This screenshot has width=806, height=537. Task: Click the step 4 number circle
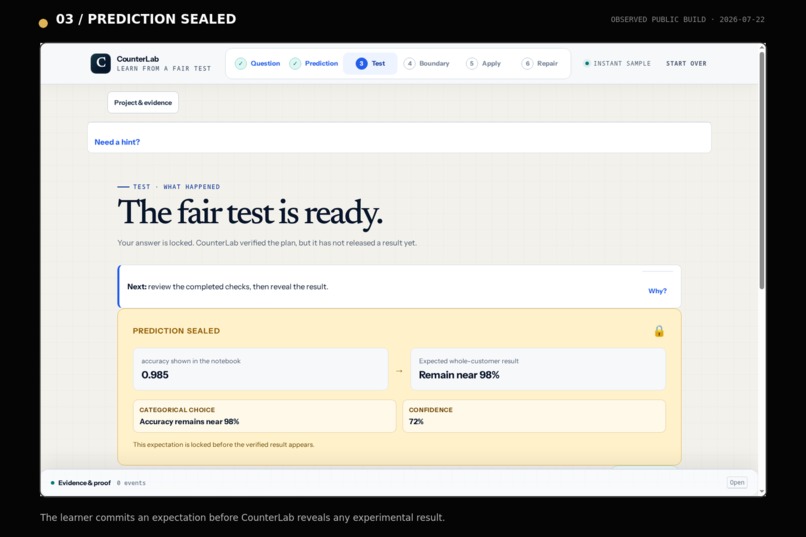pyautogui.click(x=410, y=64)
